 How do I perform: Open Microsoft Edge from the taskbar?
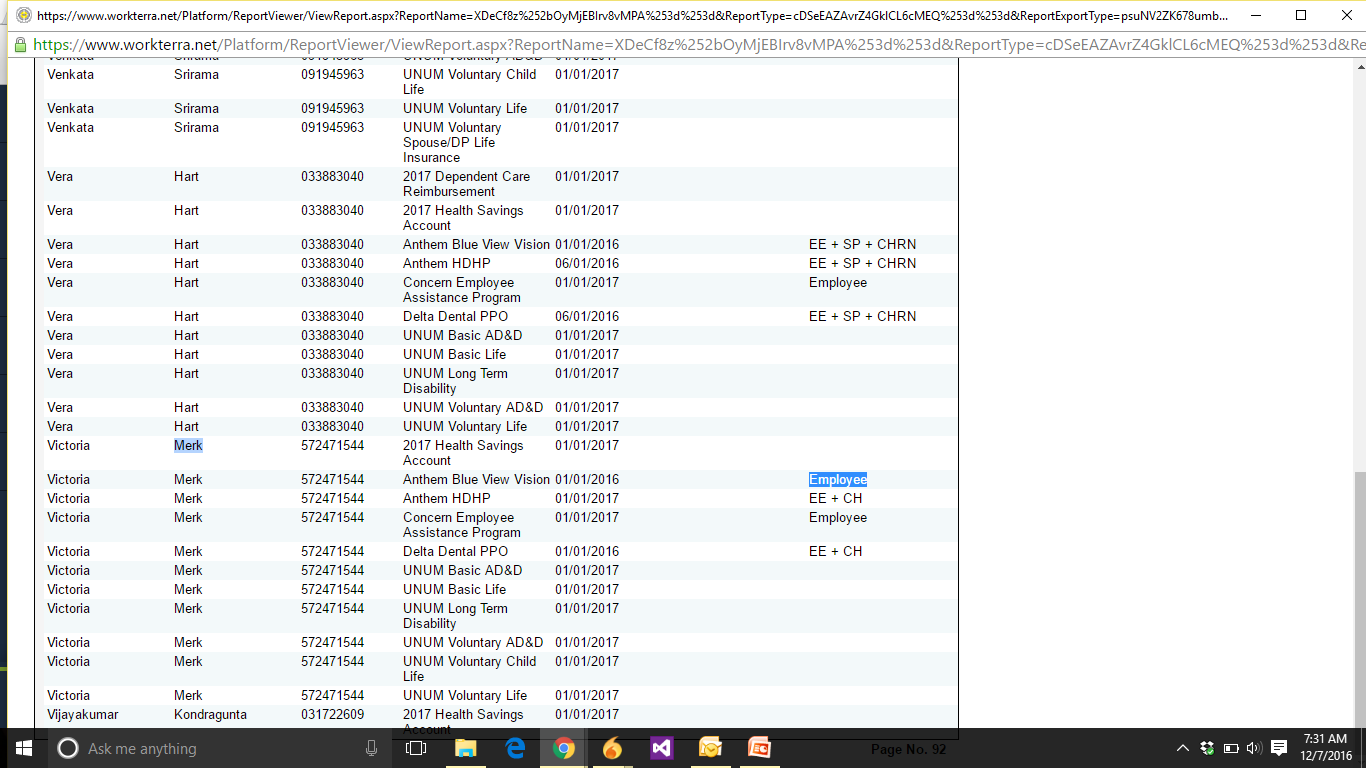click(x=515, y=748)
